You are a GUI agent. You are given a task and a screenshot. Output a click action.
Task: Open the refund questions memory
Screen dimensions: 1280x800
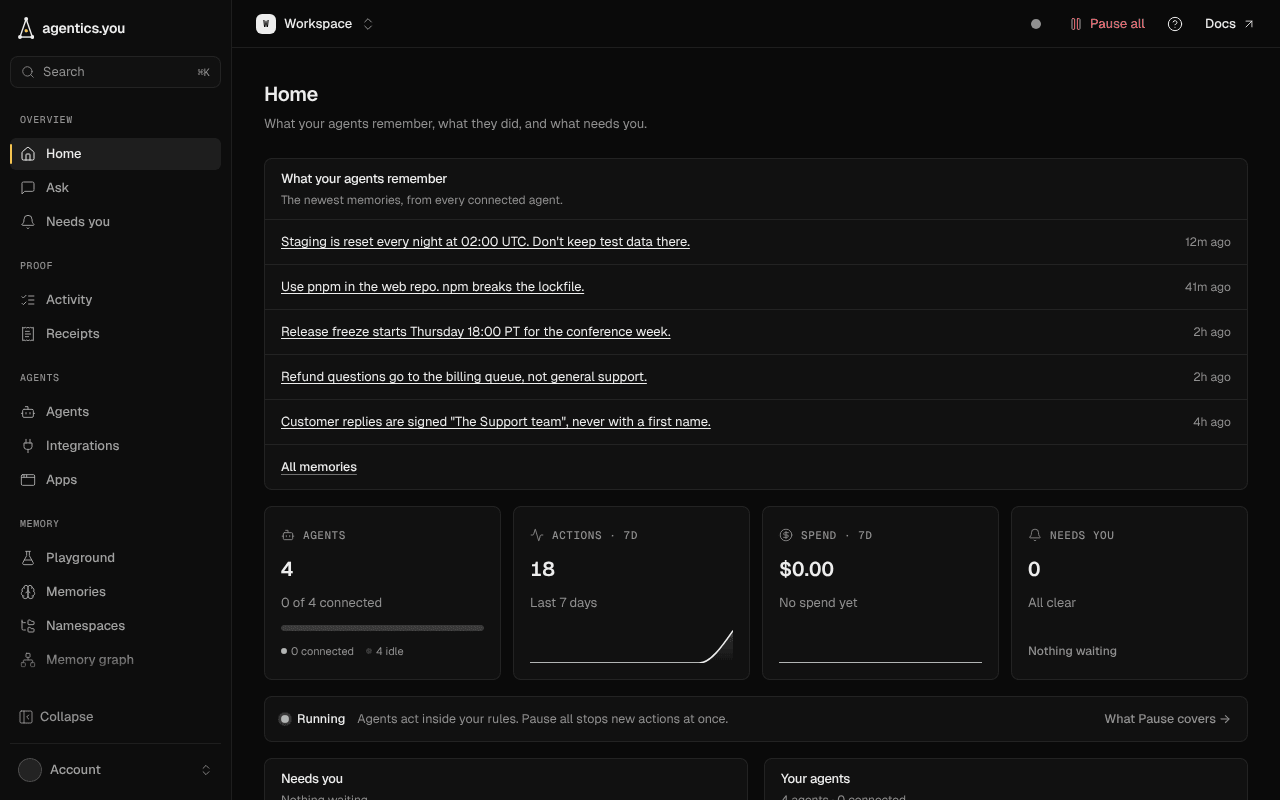(x=464, y=377)
